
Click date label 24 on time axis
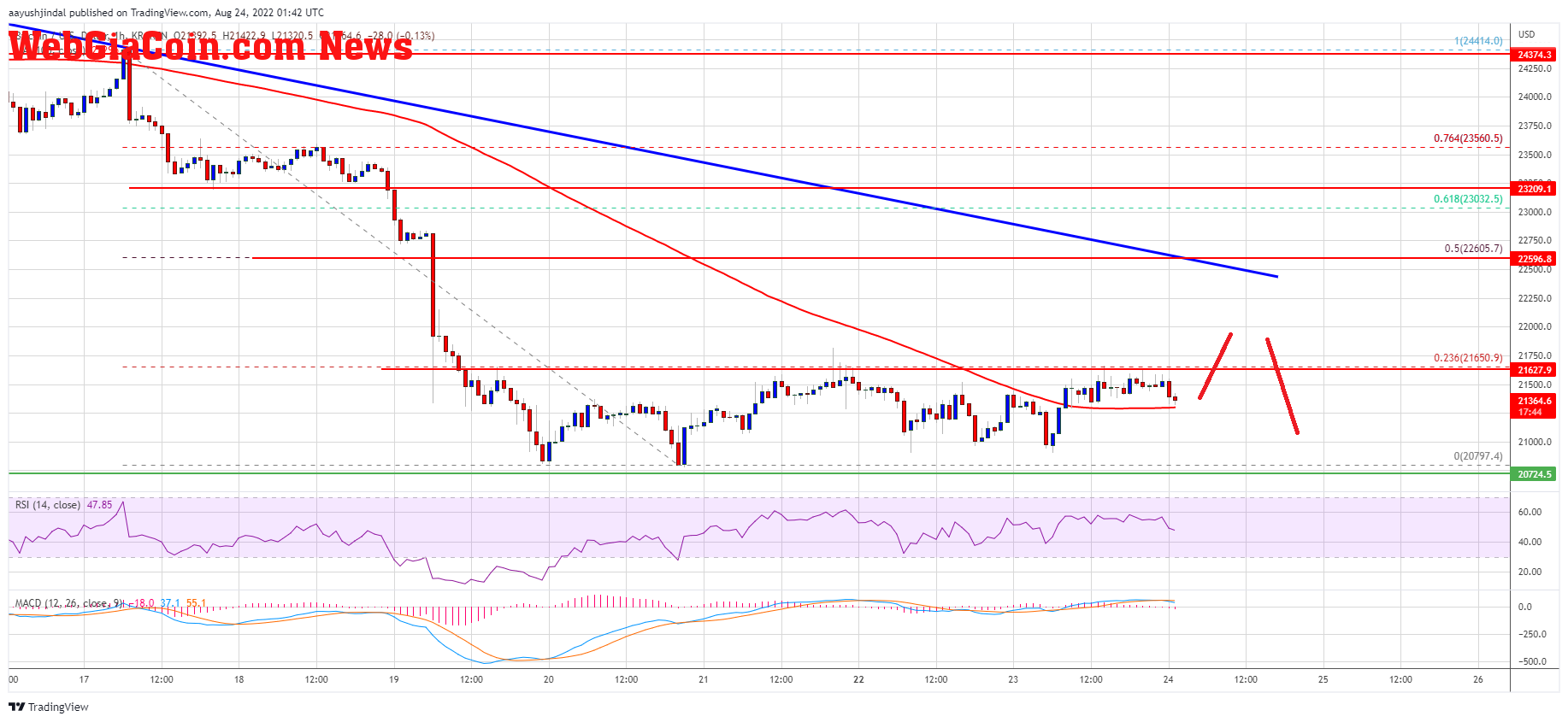[x=1168, y=680]
